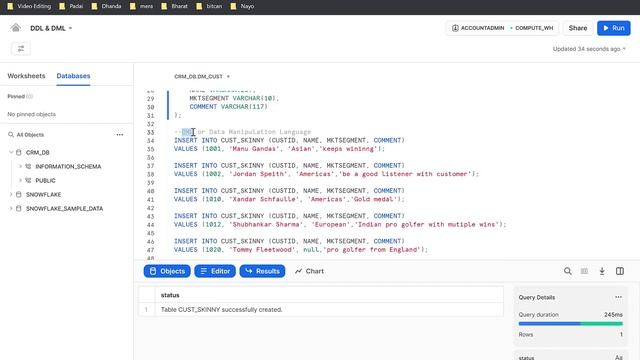This screenshot has height=360, width=640.
Task: Search the results with magnifier icon
Action: click(567, 271)
